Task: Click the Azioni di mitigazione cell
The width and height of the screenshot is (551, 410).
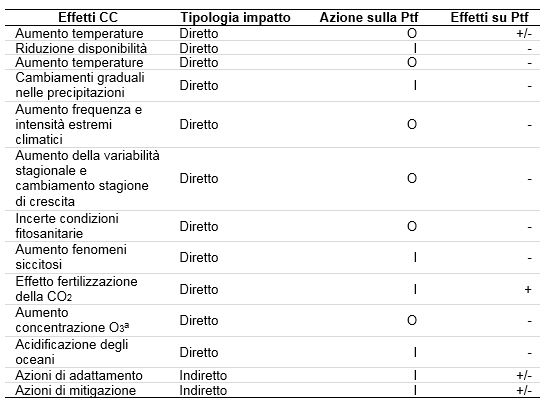Action: [x=76, y=390]
